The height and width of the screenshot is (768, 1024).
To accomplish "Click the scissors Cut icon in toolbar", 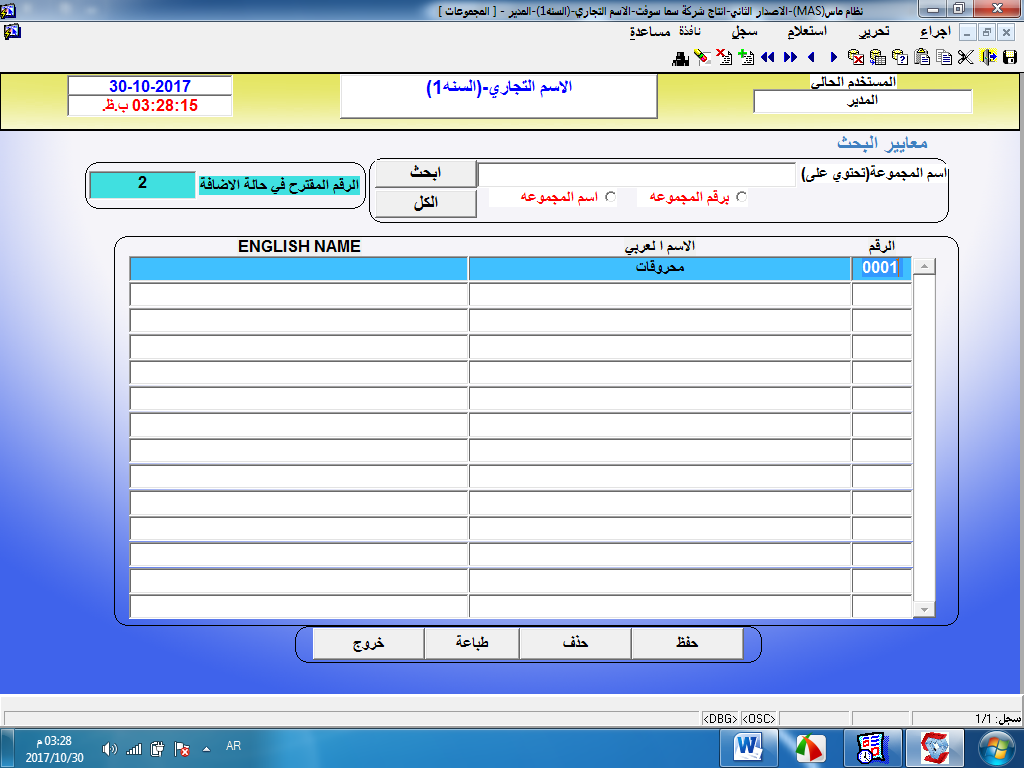I will tap(965, 57).
